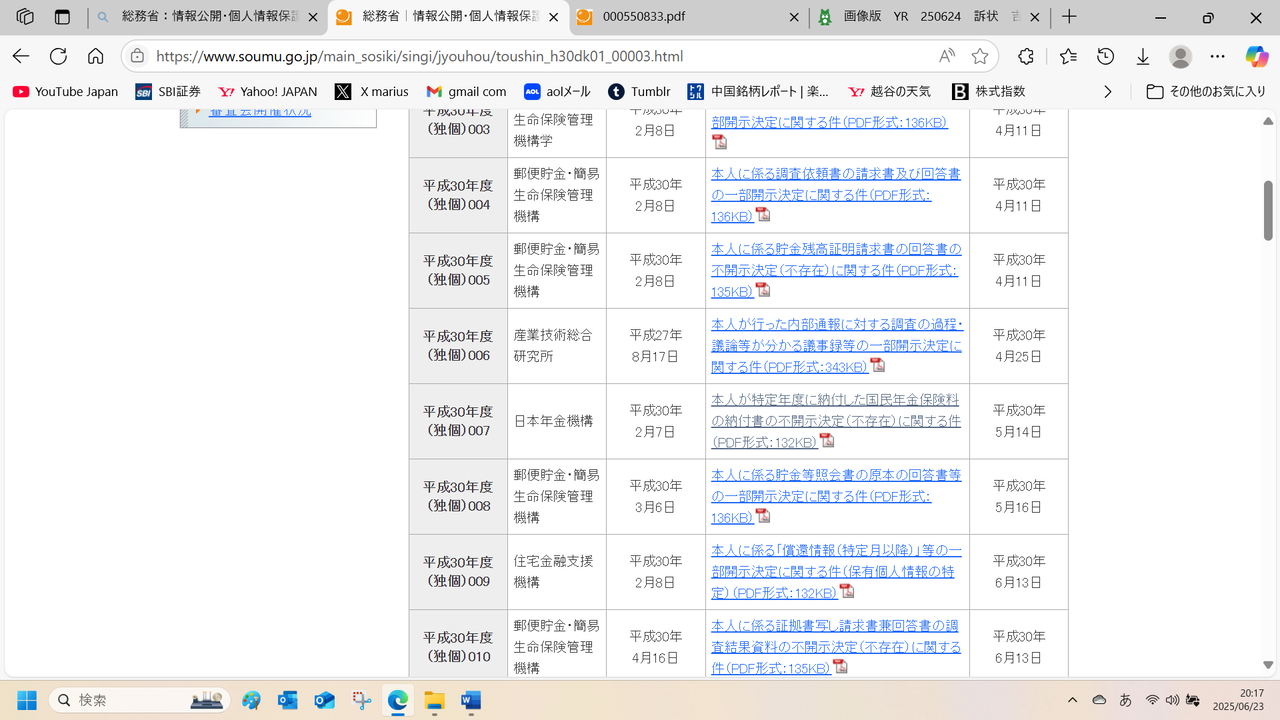
Task: Click 住宅金融支援機構 cell
Action: point(557,572)
